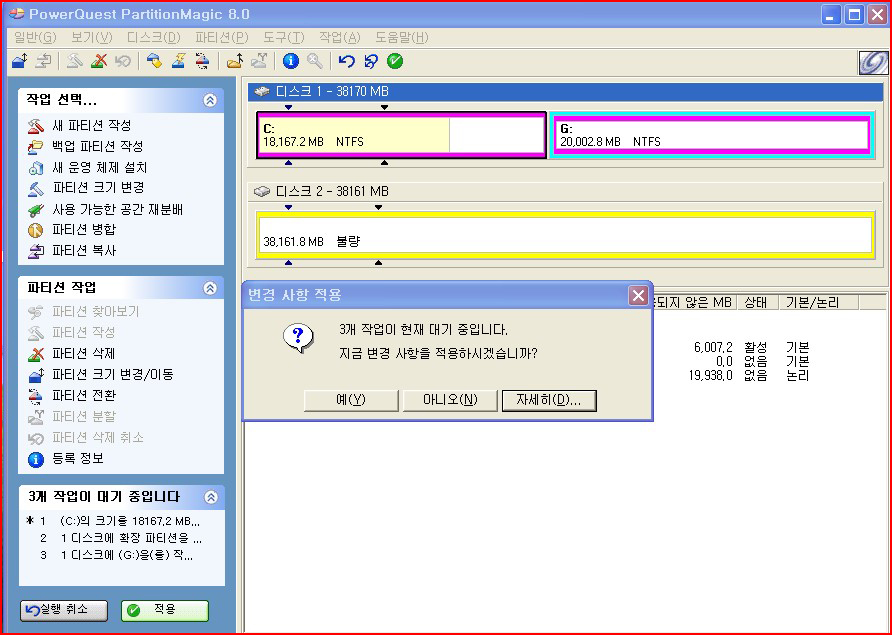Image resolution: width=892 pixels, height=635 pixels.
Task: Open the 도움말(H) menu
Action: tap(402, 38)
